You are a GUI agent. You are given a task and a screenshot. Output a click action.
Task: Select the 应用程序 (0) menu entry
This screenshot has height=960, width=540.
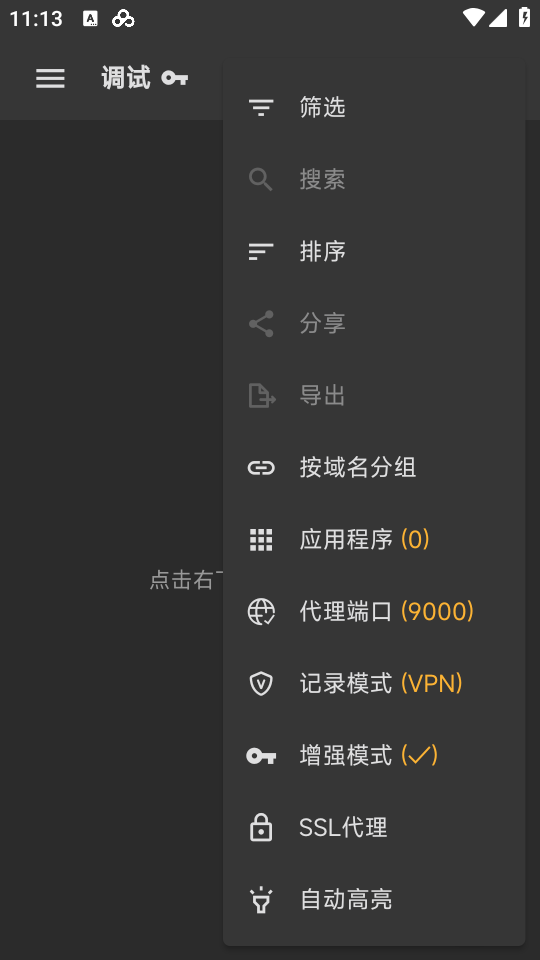374,540
